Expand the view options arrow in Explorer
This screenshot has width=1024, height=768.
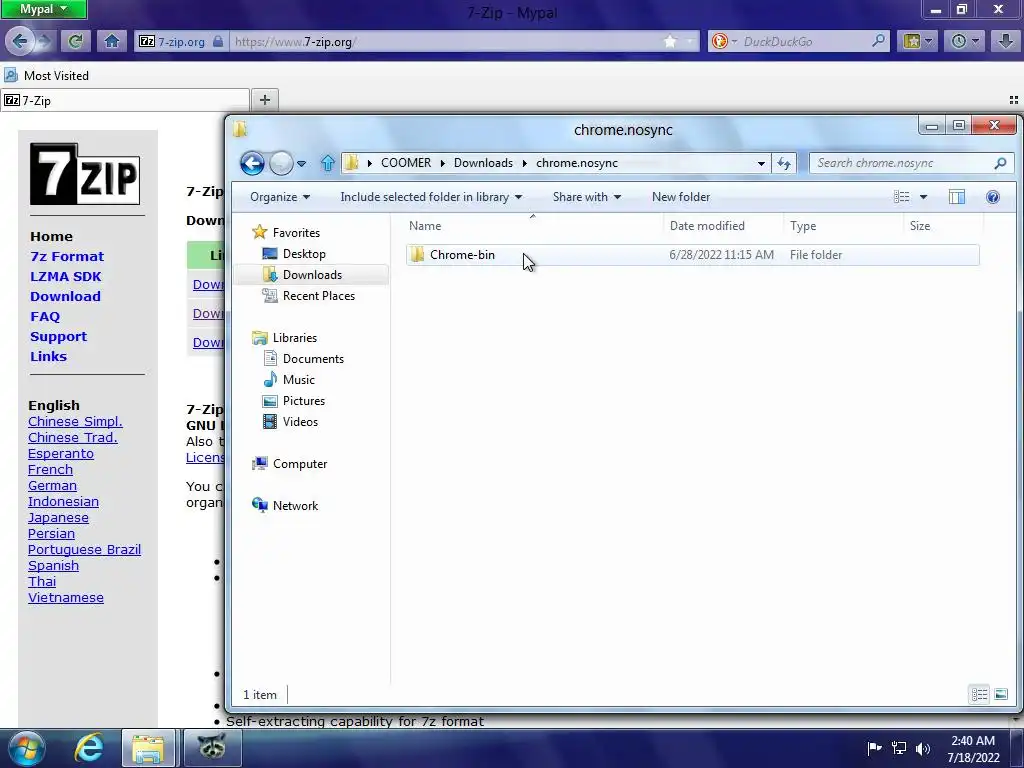(x=923, y=197)
